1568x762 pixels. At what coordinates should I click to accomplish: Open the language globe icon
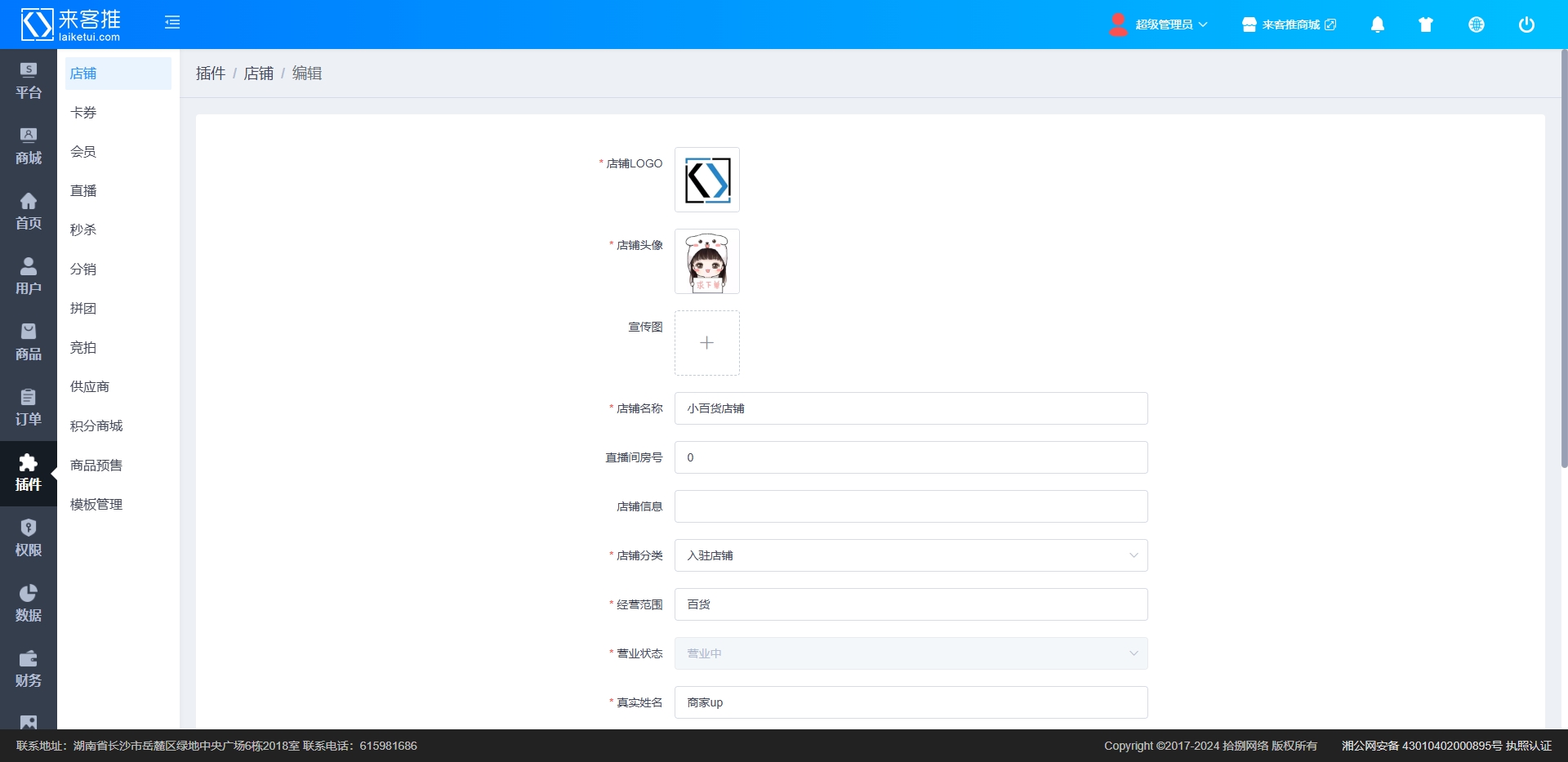1476,25
